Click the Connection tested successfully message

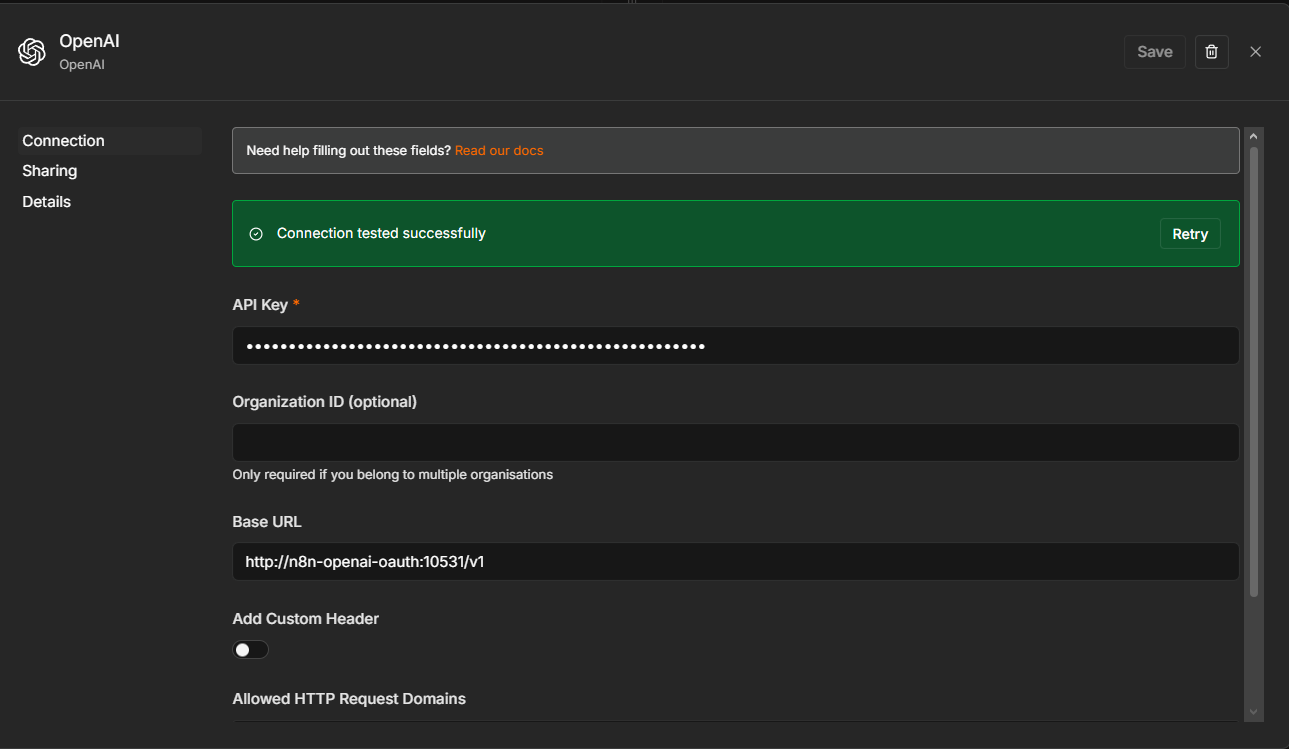point(381,233)
